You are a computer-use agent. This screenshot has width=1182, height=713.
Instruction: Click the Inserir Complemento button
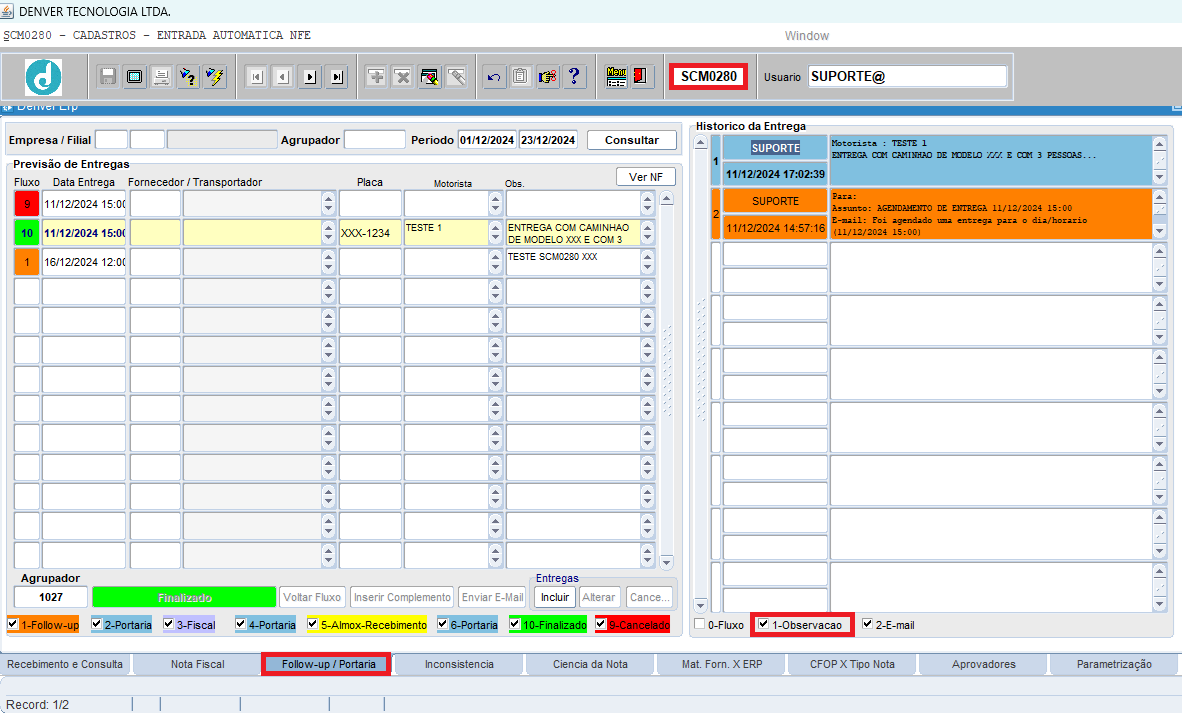click(x=402, y=597)
